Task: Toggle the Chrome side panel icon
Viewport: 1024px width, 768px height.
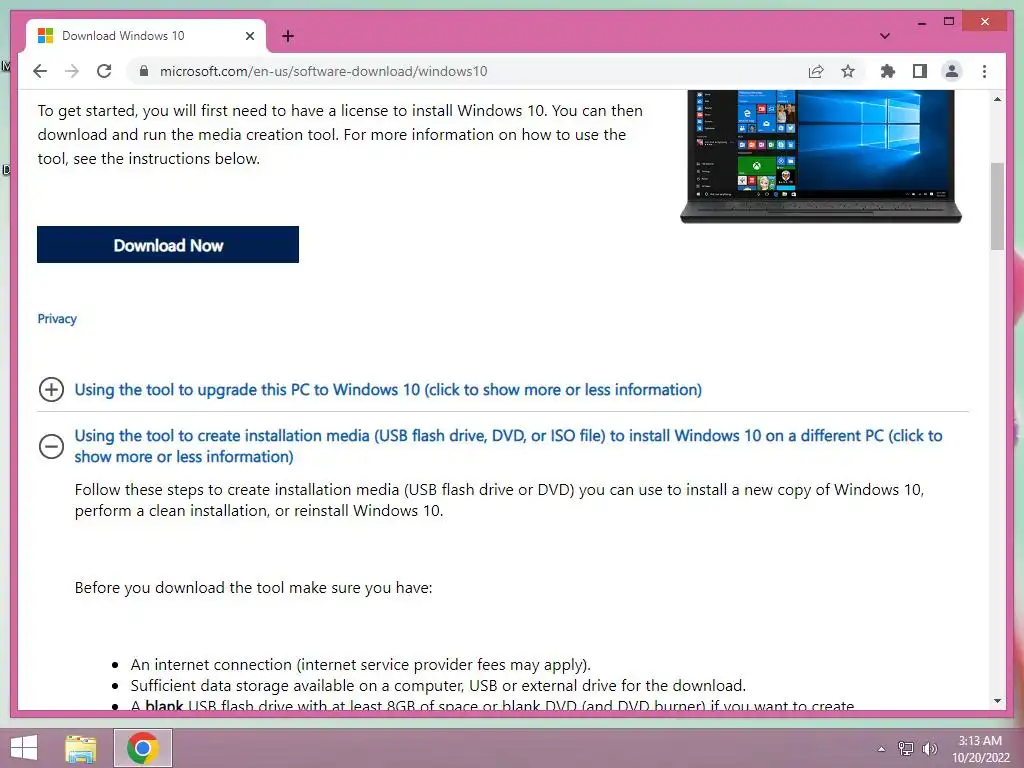Action: [x=920, y=71]
